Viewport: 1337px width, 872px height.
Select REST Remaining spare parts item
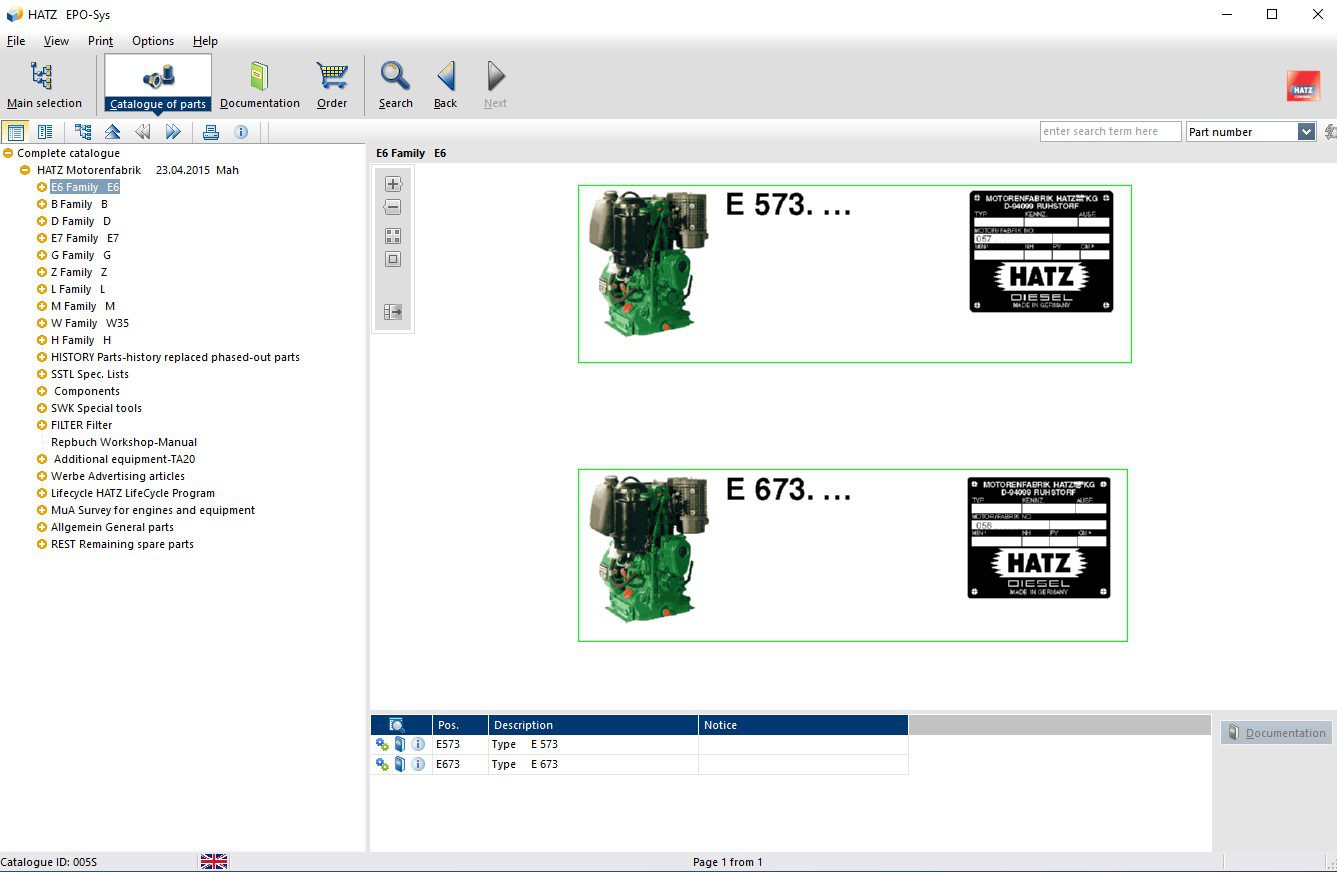point(122,544)
